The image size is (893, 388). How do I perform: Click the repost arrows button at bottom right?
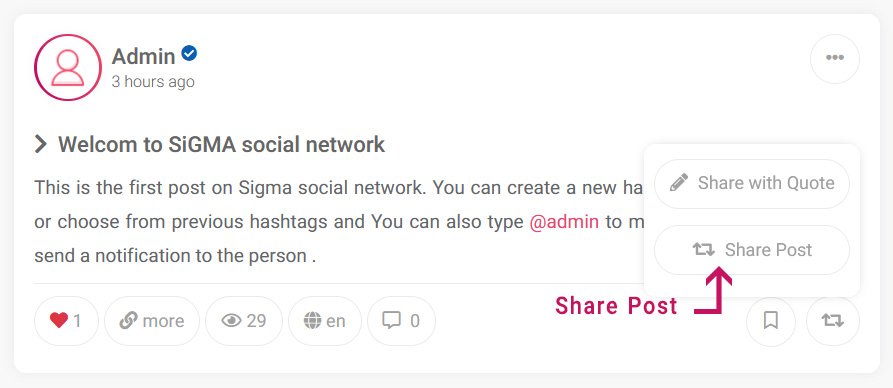pyautogui.click(x=833, y=321)
